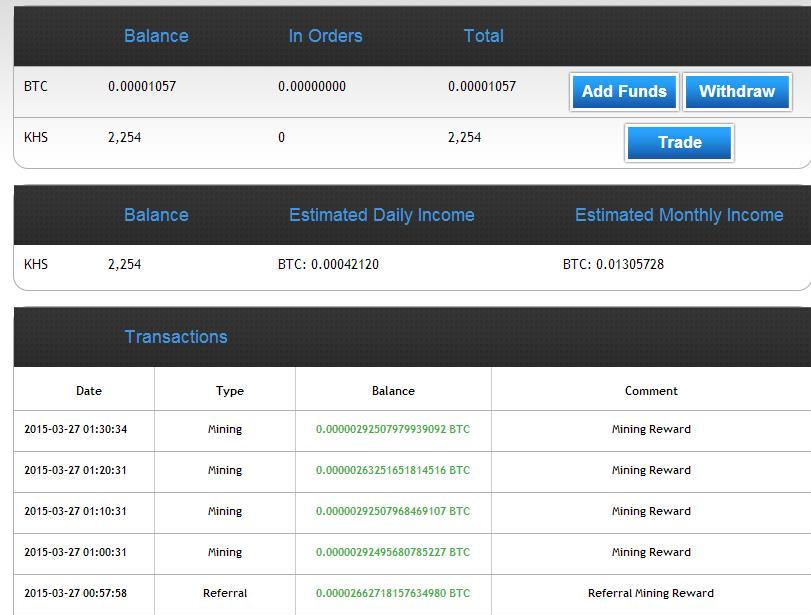Click the Estimated Daily Income header
The width and height of the screenshot is (811, 615).
[382, 215]
